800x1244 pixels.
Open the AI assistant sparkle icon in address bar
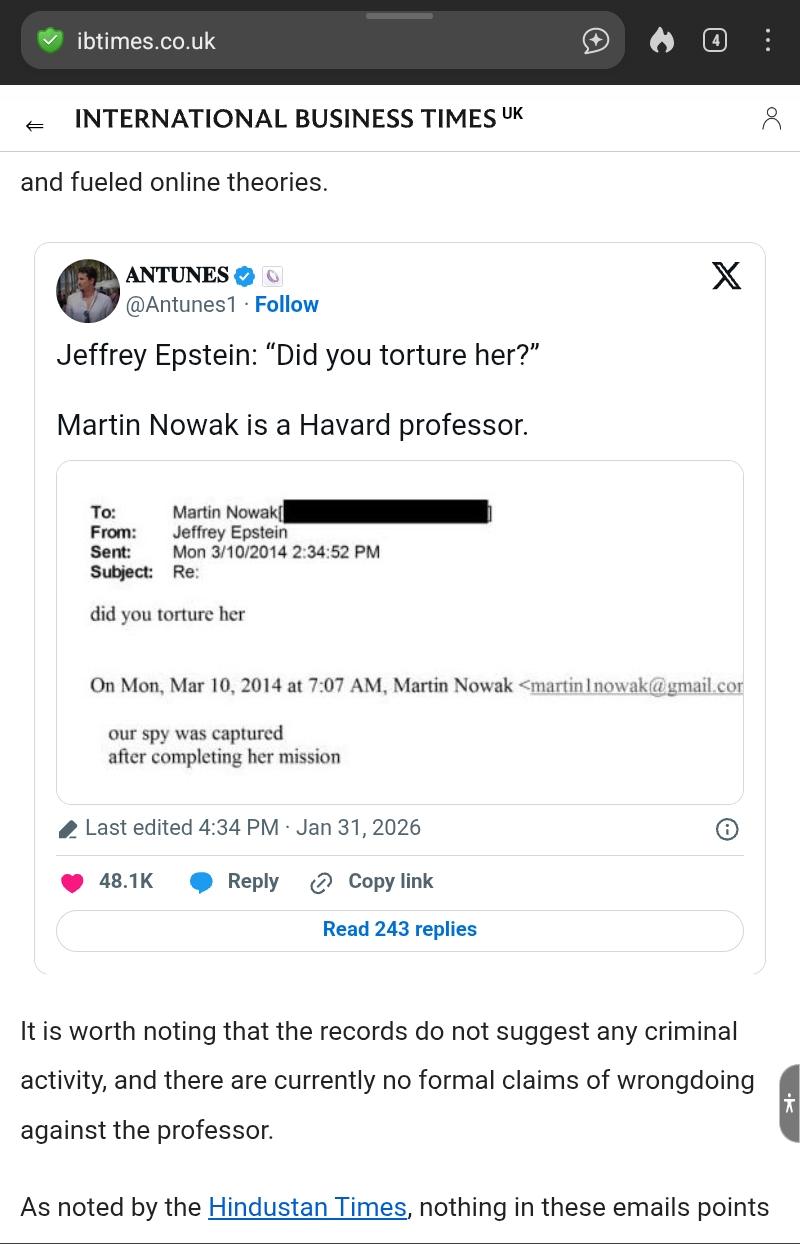[595, 41]
